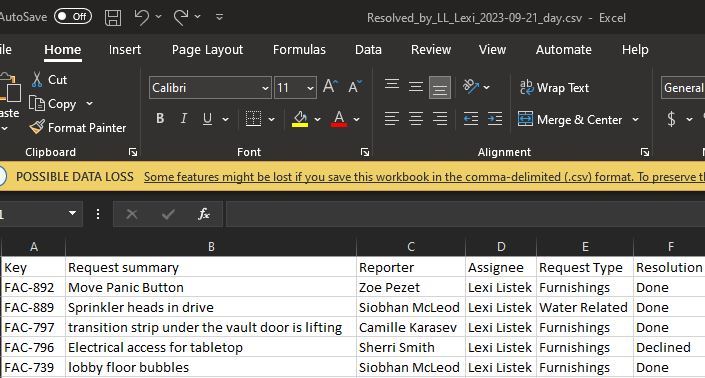Apply the red Font Color
Viewport: 705px width, 378px height.
click(339, 119)
